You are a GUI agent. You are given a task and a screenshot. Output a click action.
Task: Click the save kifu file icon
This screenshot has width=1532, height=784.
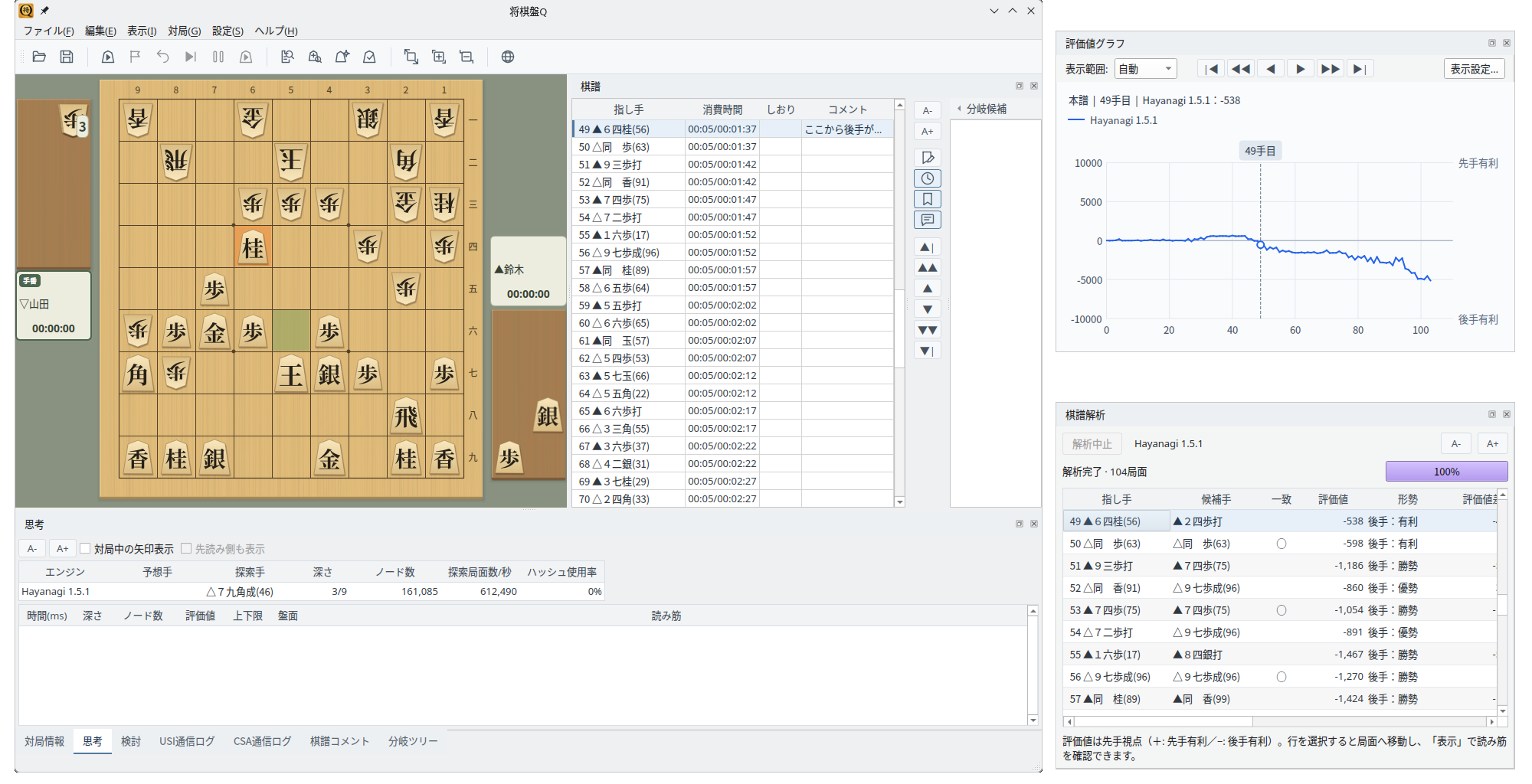67,57
